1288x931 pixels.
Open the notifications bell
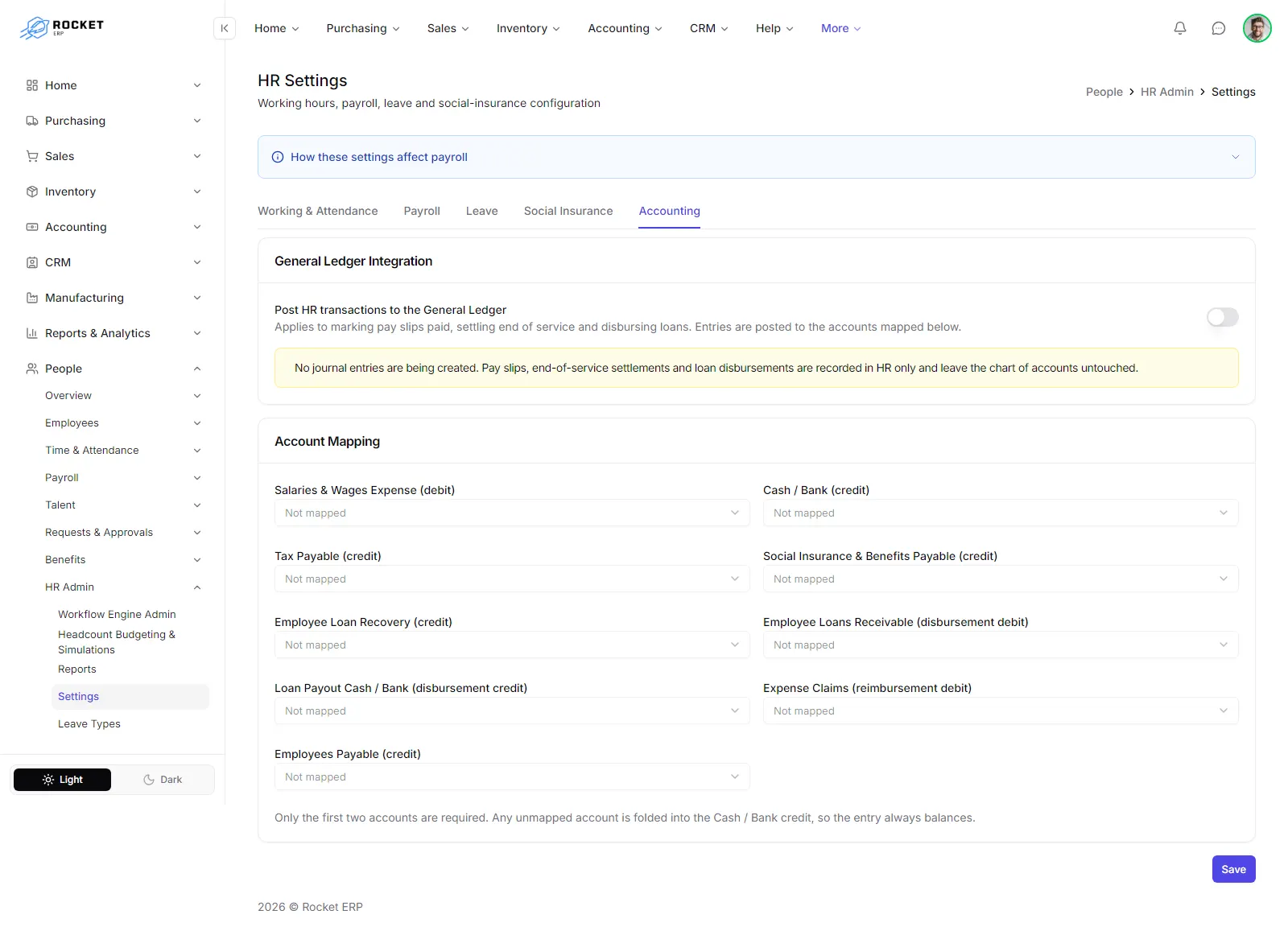(x=1180, y=28)
